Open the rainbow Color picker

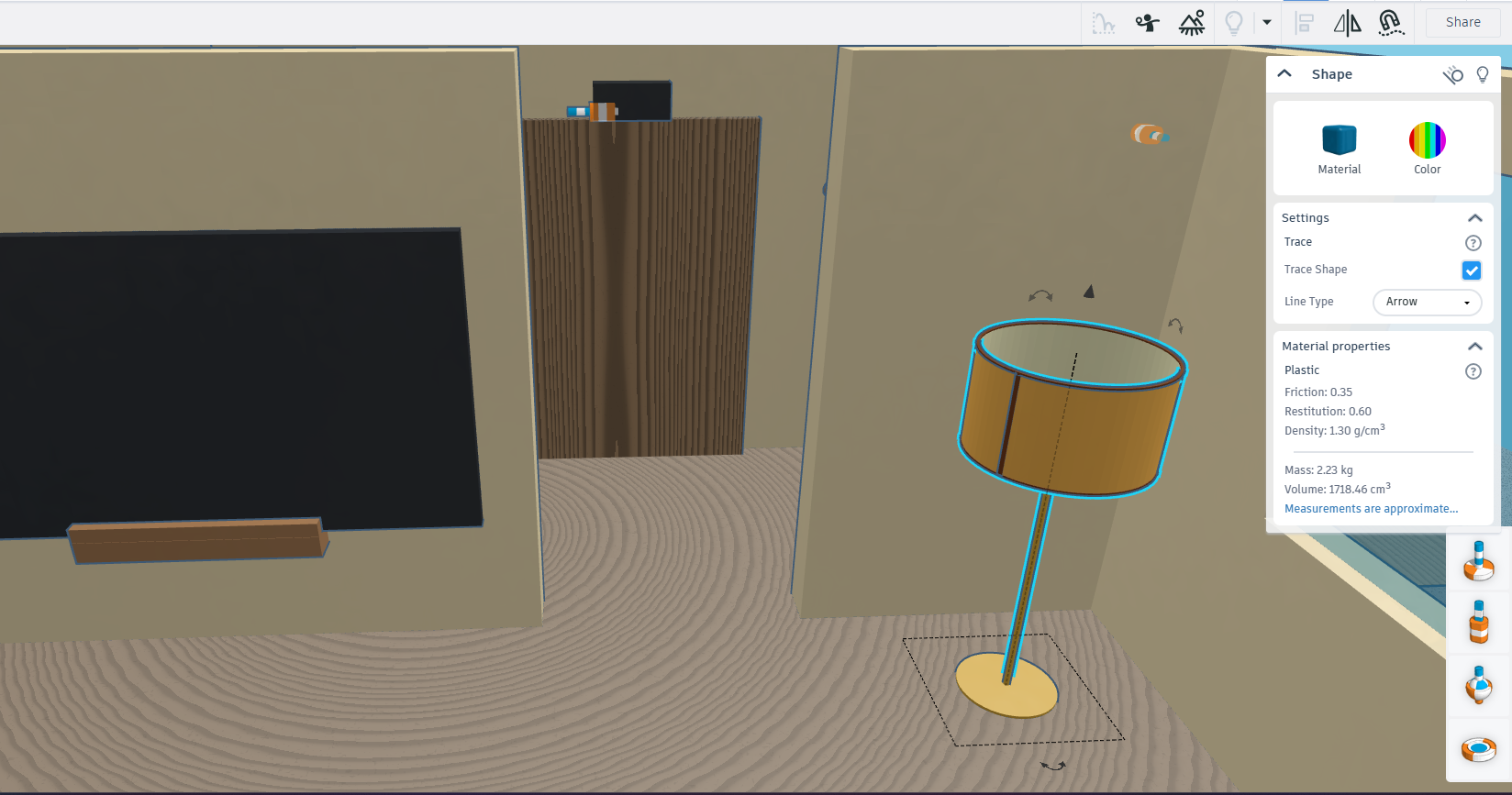[1428, 140]
